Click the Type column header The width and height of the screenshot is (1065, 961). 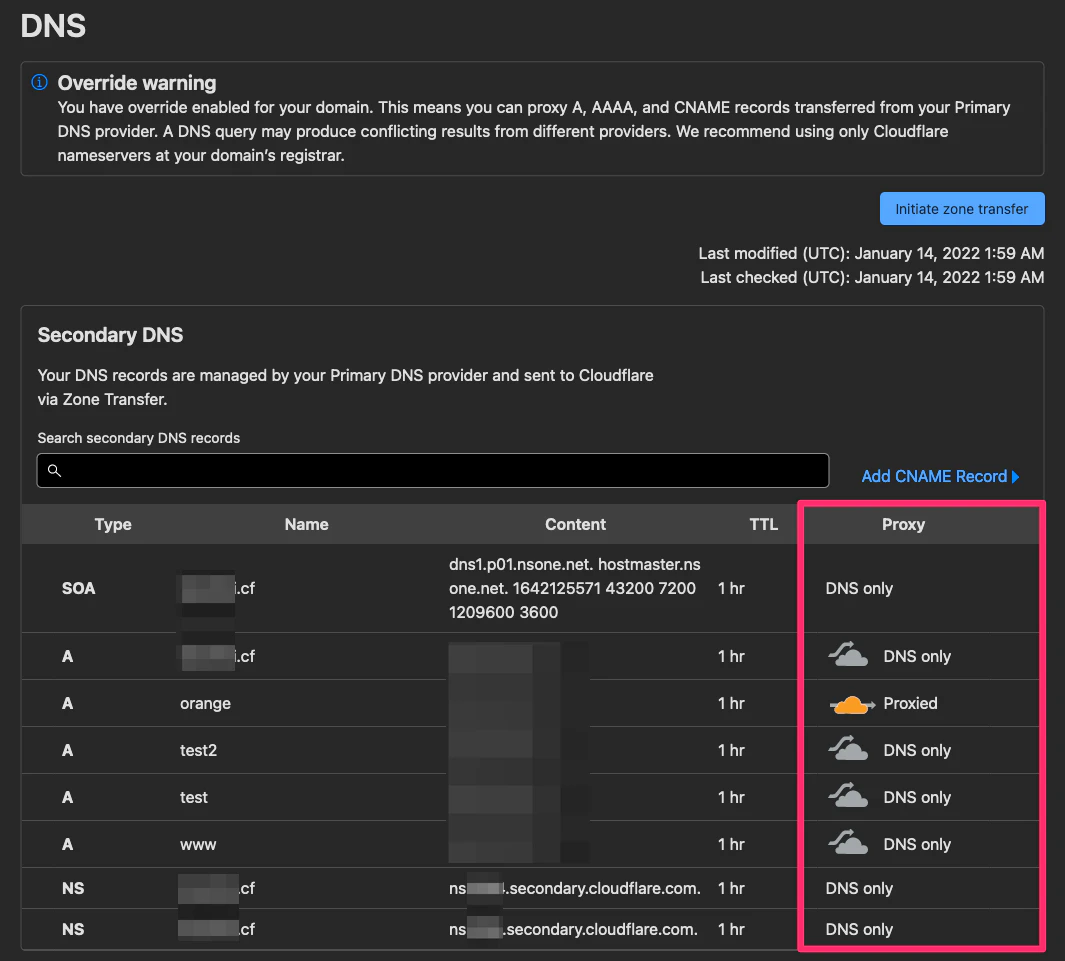(113, 524)
